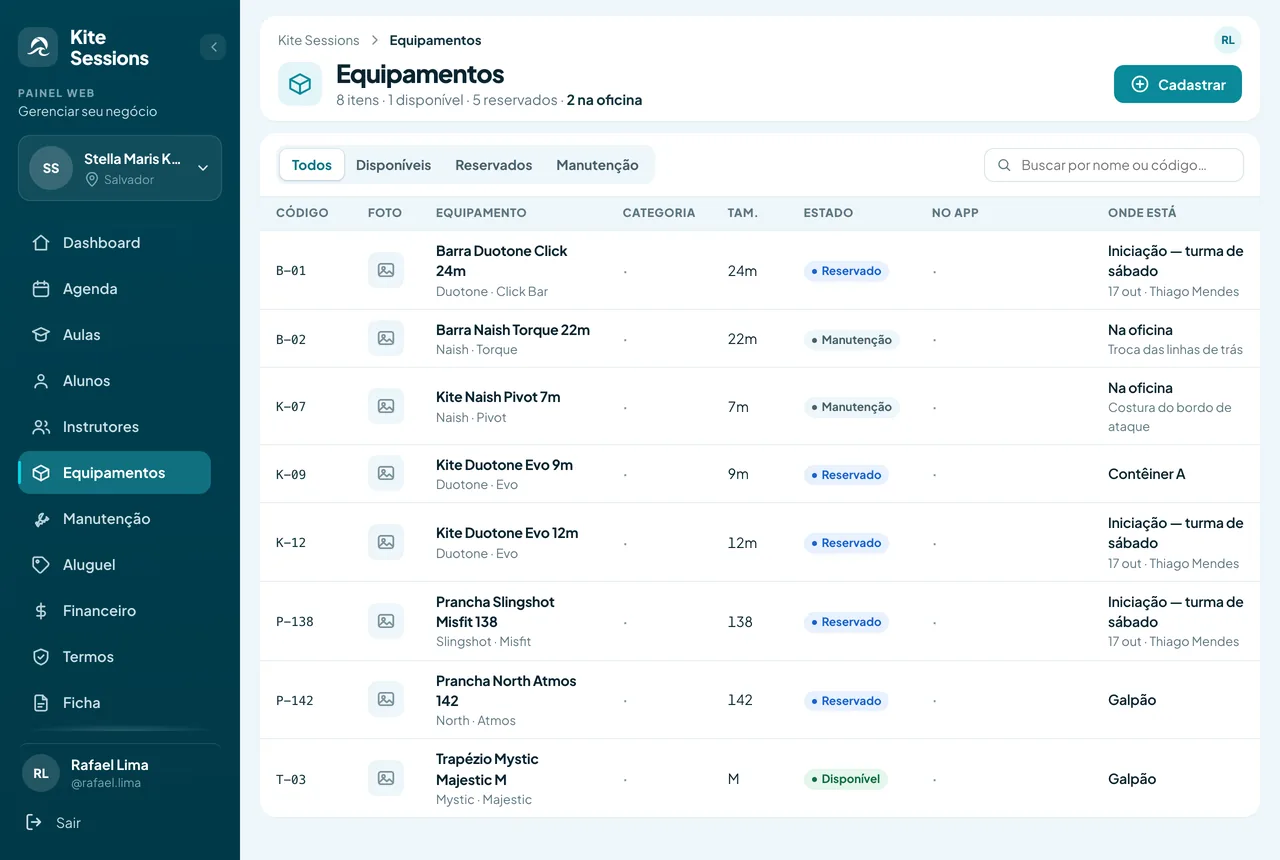The height and width of the screenshot is (860, 1280).
Task: Collapse the sidebar with the chevron button
Action: 213,47
